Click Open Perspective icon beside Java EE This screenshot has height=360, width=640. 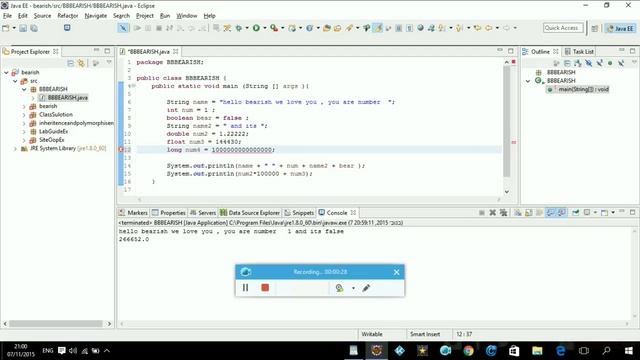click(595, 28)
